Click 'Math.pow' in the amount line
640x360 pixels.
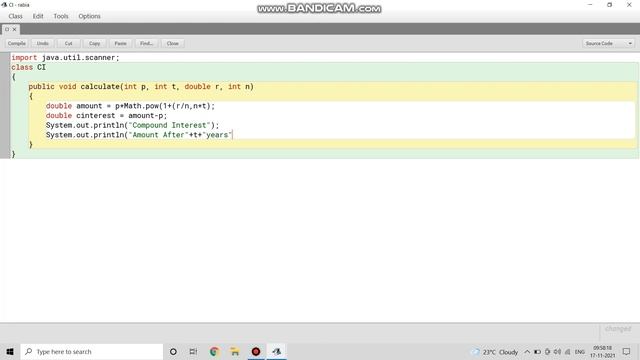(x=141, y=106)
